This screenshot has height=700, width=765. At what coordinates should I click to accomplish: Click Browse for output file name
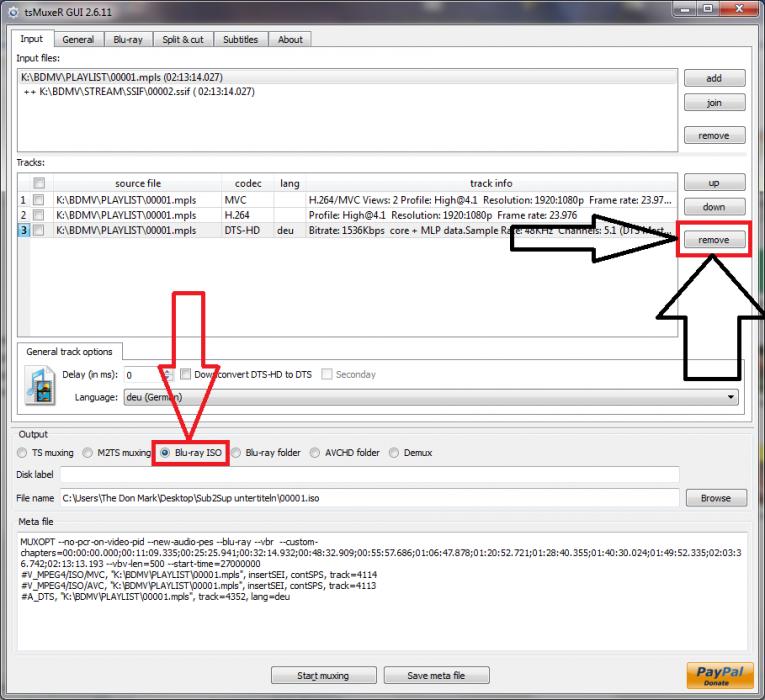pyautogui.click(x=716, y=498)
